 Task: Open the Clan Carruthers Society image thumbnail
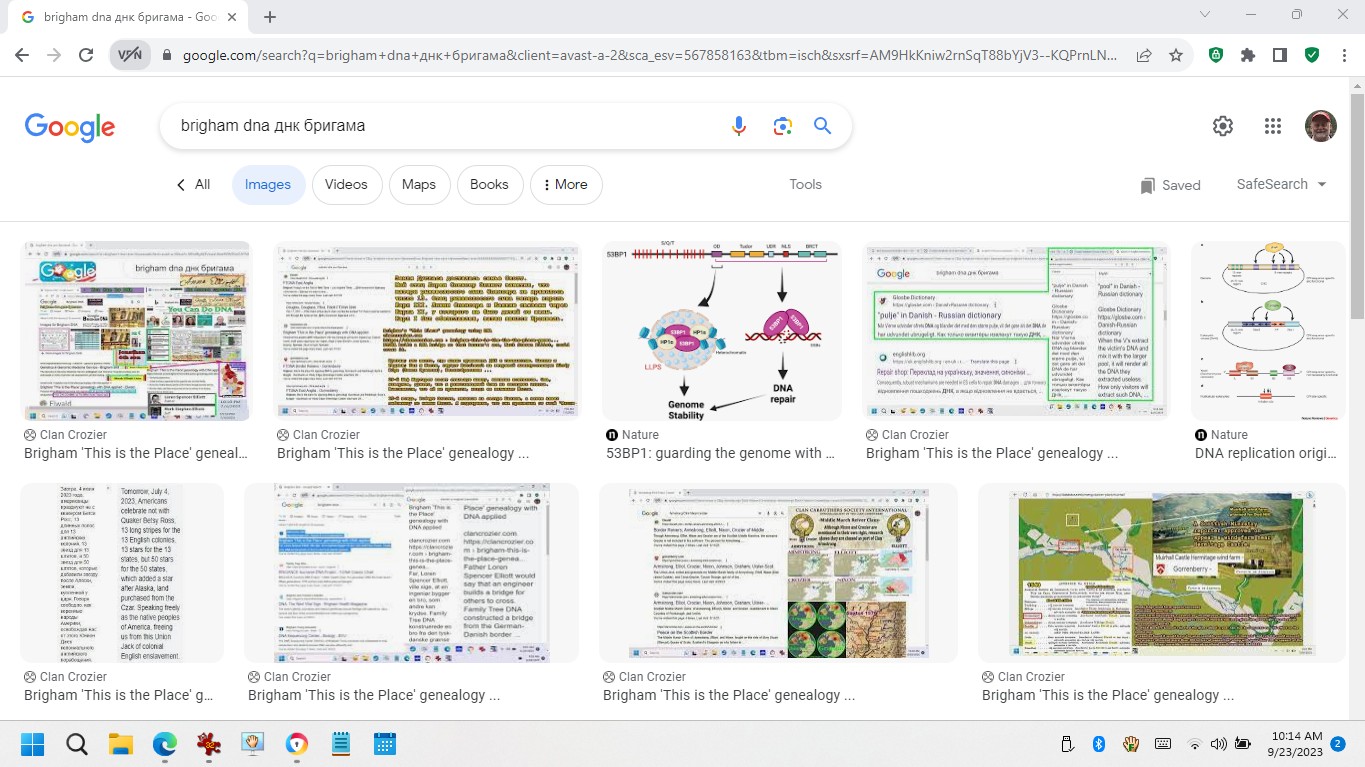778,573
